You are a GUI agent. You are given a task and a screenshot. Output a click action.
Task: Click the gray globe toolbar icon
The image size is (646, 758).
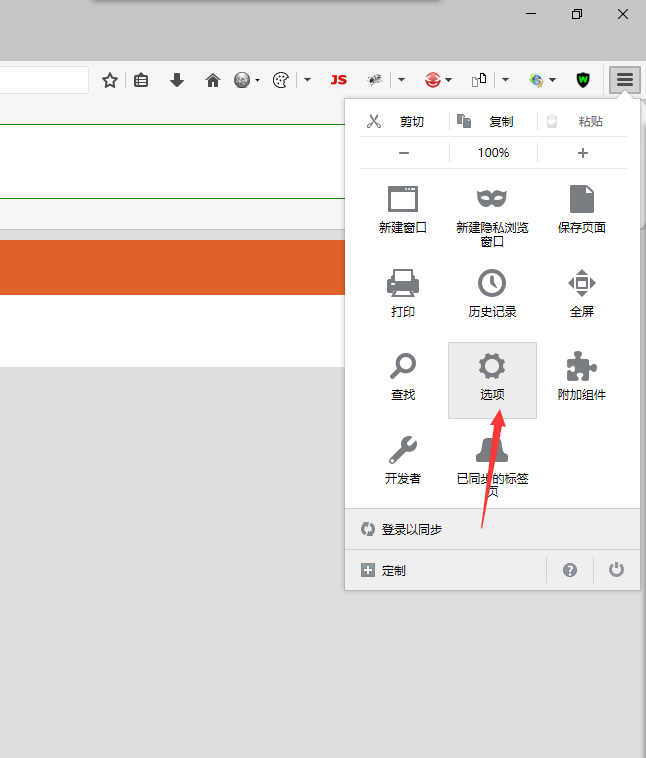point(242,80)
